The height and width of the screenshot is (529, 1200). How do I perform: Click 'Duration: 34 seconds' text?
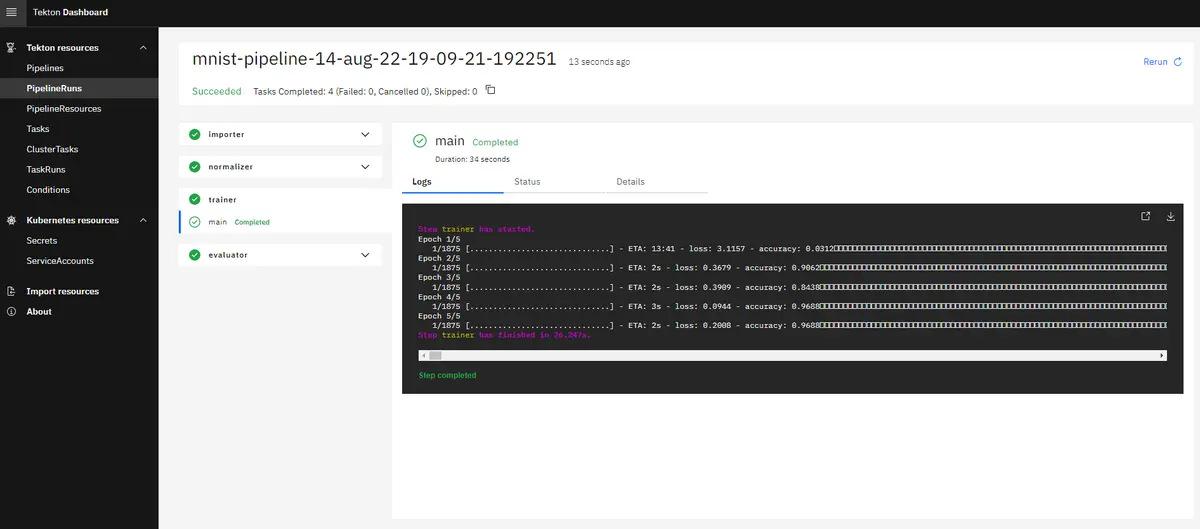[x=472, y=159]
